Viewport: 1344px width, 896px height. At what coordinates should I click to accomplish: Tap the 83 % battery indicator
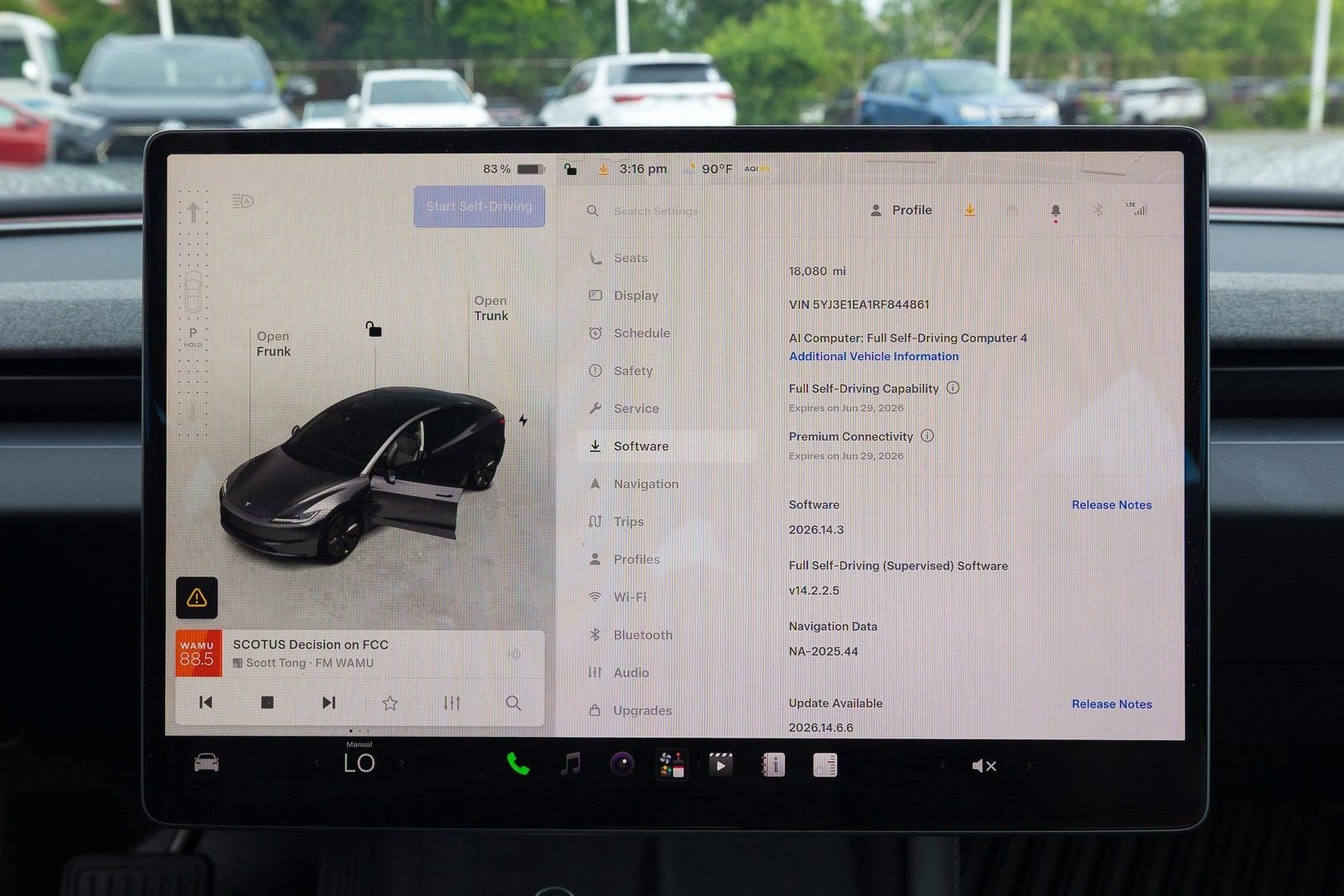514,169
